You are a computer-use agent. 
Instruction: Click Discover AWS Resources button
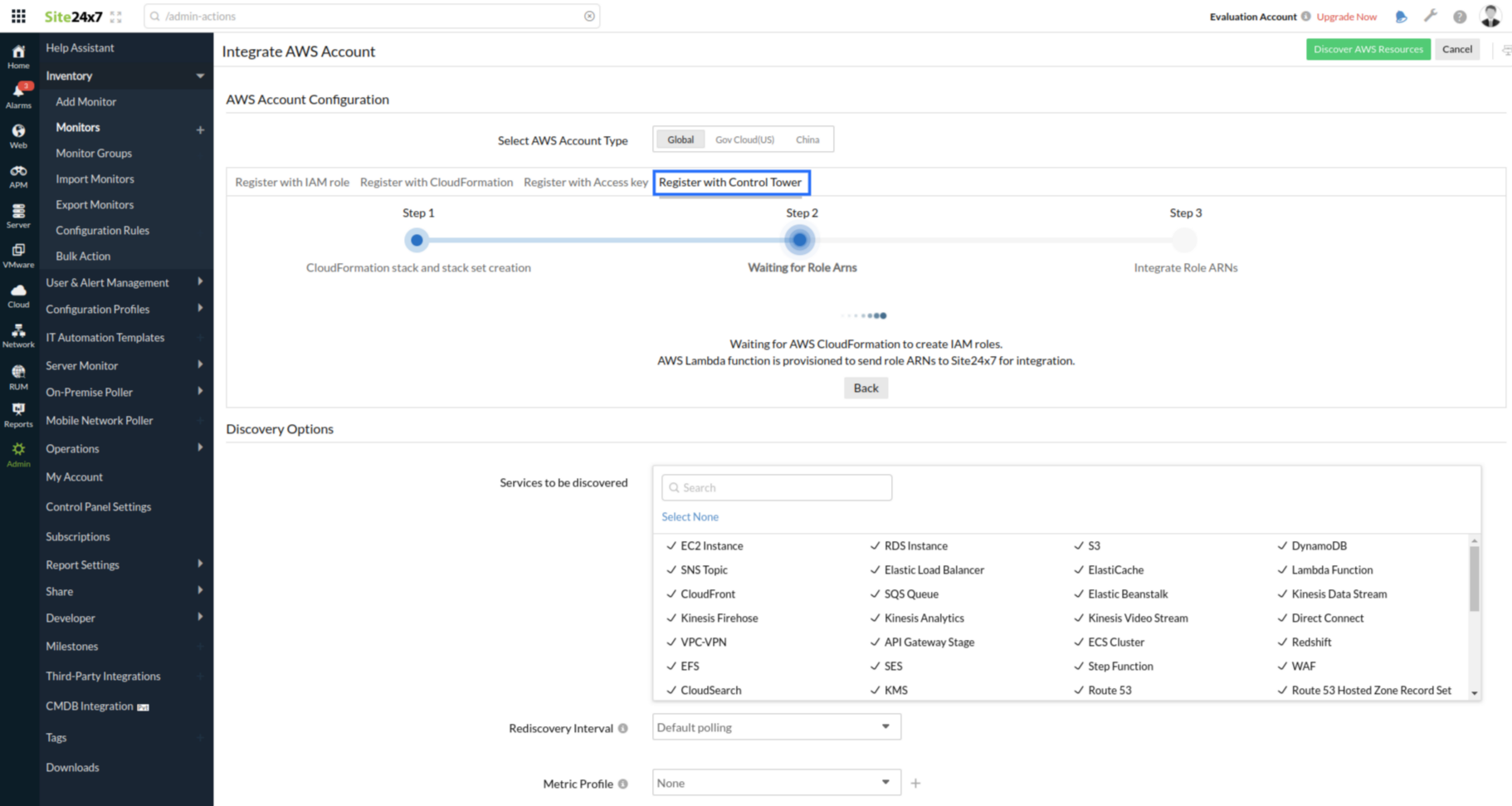click(x=1368, y=49)
